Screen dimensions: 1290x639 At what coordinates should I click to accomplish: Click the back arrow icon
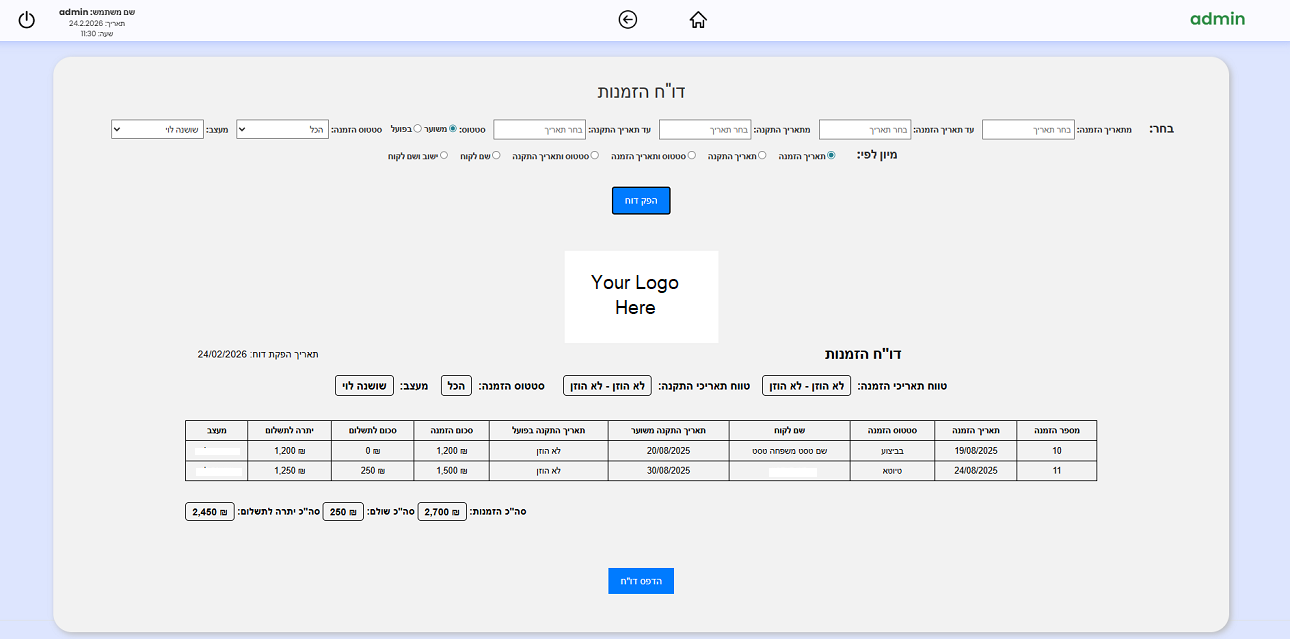click(628, 20)
